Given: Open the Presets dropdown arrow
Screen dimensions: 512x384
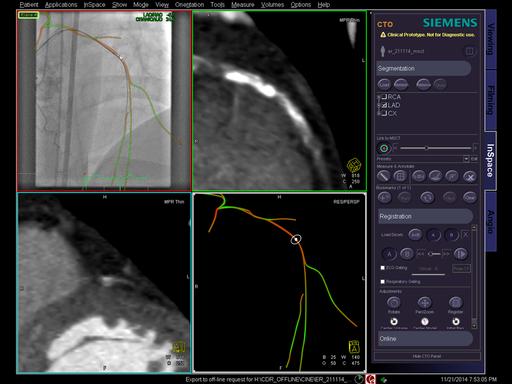Looking at the screenshot, I should (466, 159).
